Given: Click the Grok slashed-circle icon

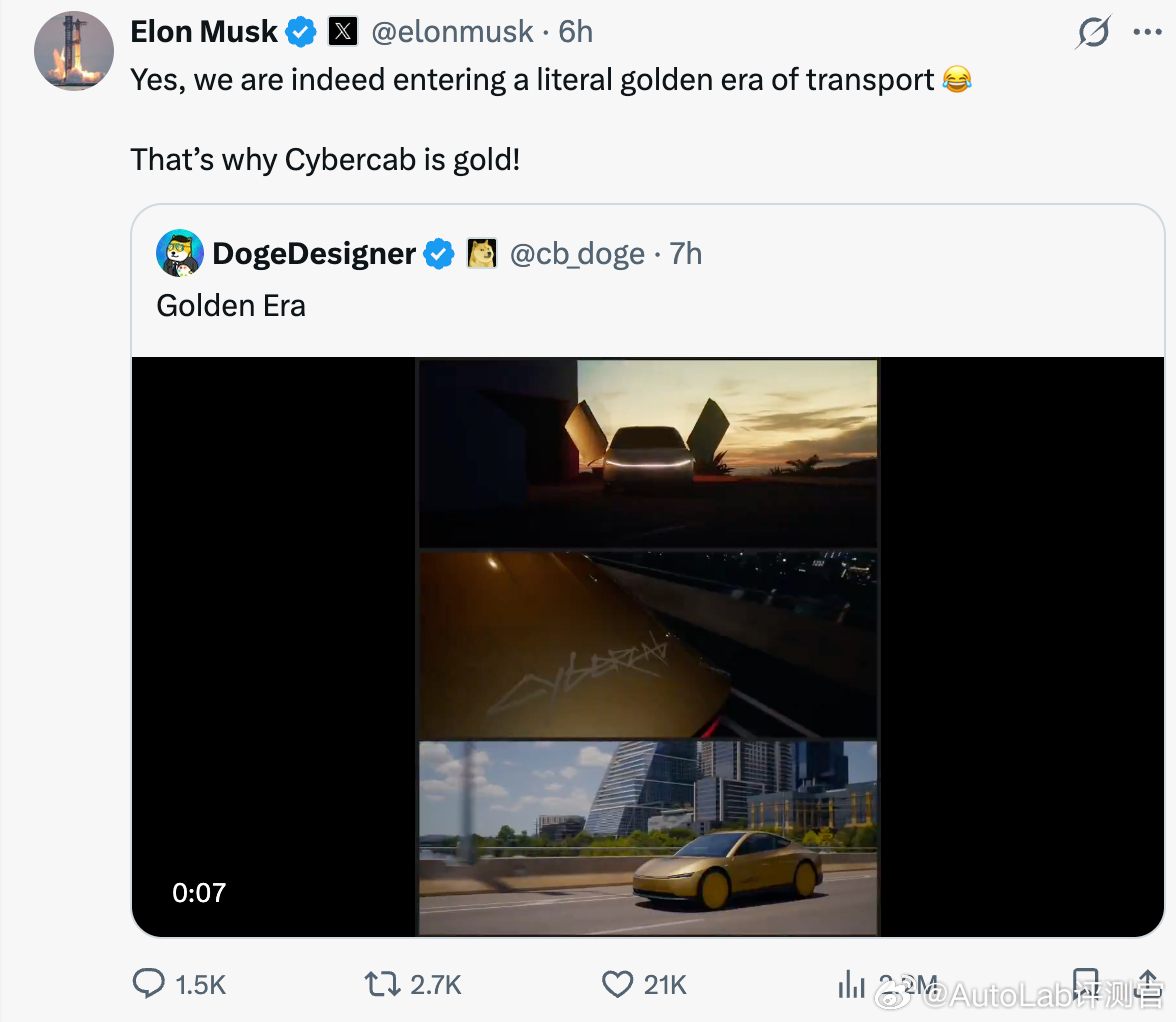Looking at the screenshot, I should [x=1094, y=32].
